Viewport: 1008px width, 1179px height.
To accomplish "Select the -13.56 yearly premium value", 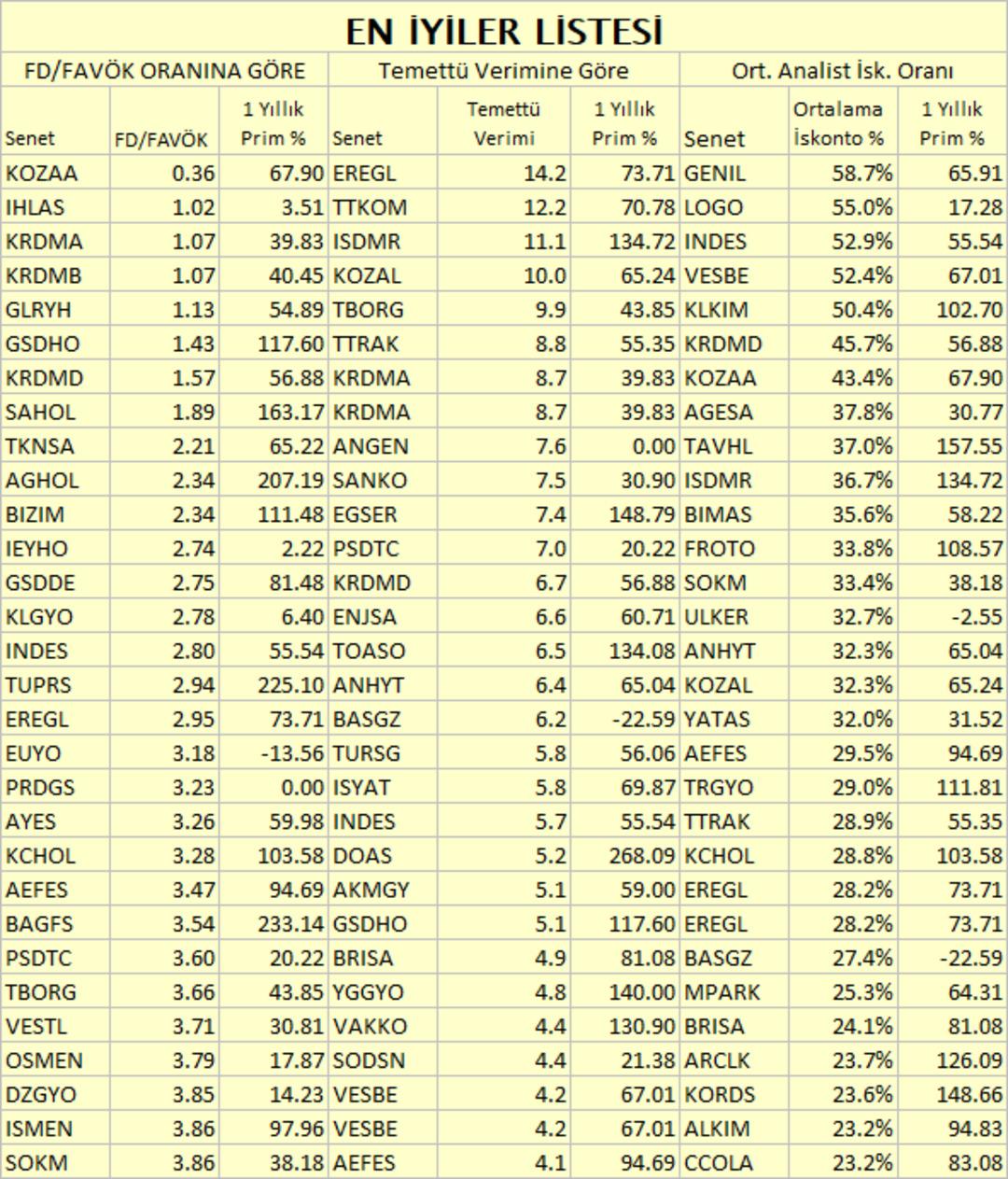I will click(293, 753).
